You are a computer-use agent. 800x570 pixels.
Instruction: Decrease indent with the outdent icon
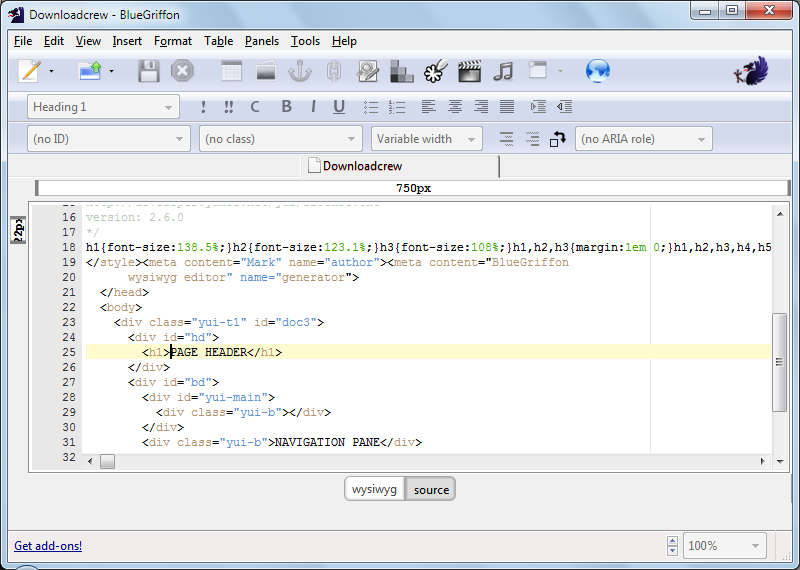[x=564, y=106]
